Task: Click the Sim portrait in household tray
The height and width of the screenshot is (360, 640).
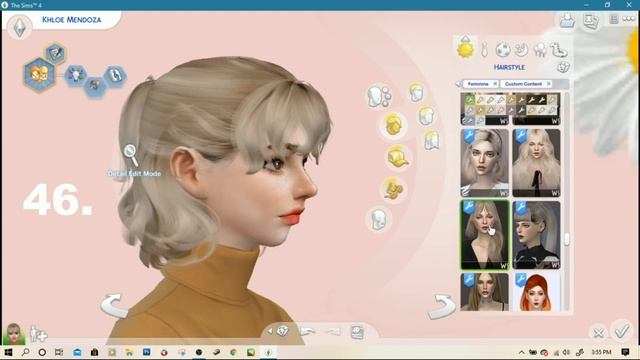Action: coord(13,334)
